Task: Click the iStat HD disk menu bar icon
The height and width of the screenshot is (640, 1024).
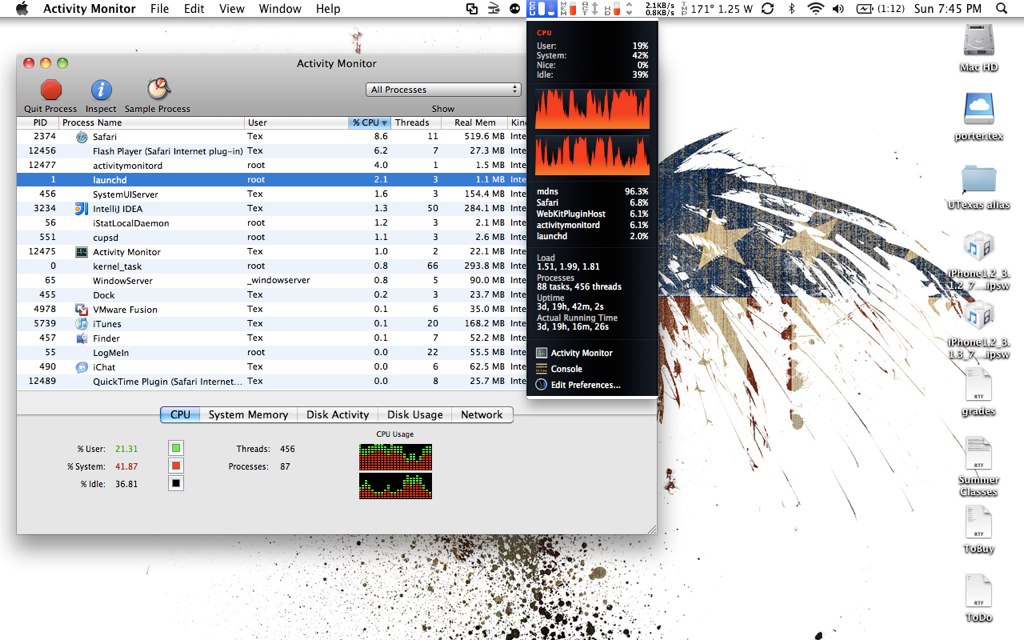Action: point(613,8)
